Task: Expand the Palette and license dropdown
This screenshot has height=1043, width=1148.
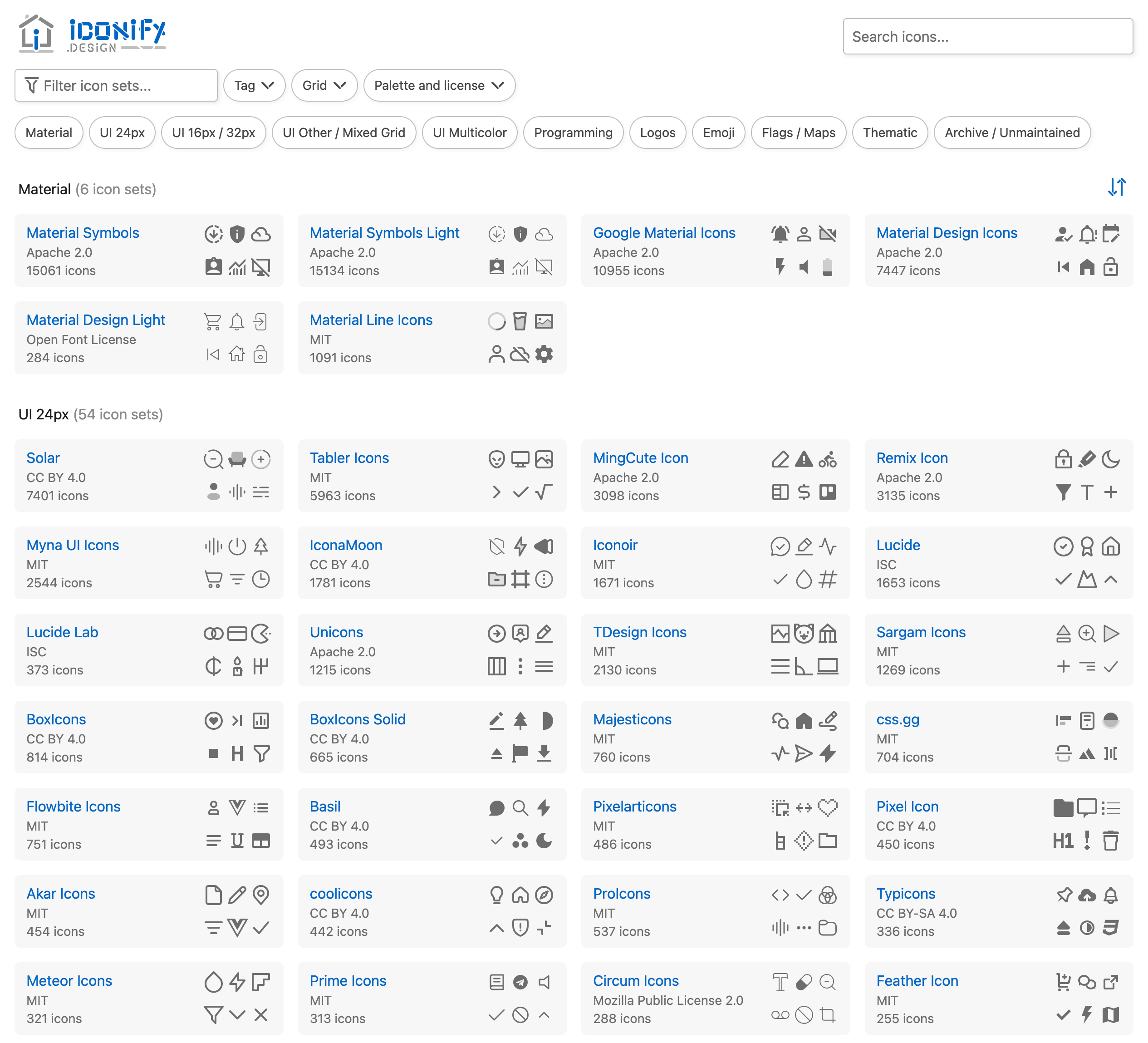Action: (x=439, y=85)
